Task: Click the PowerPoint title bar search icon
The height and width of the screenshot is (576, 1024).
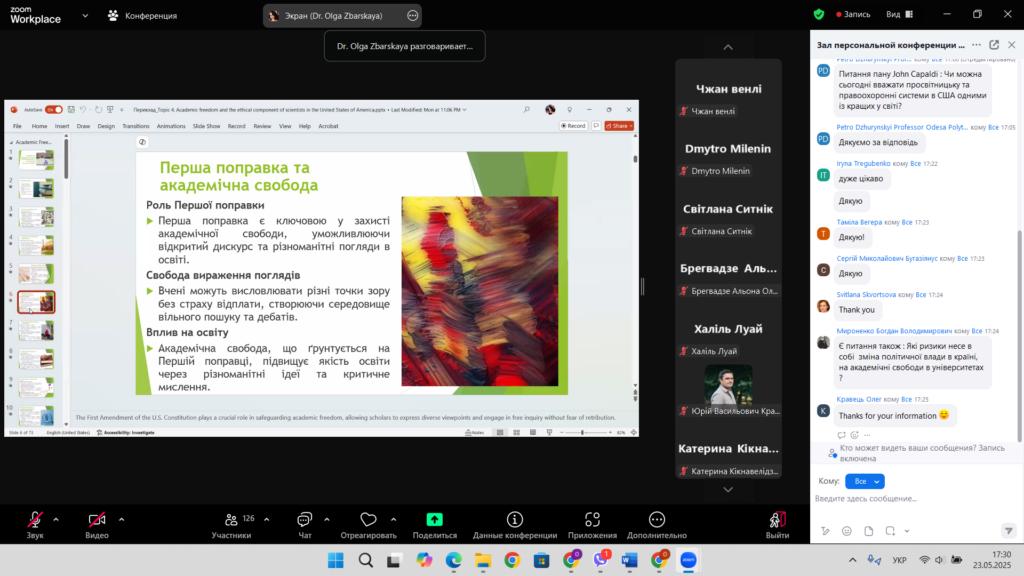Action: coord(526,110)
